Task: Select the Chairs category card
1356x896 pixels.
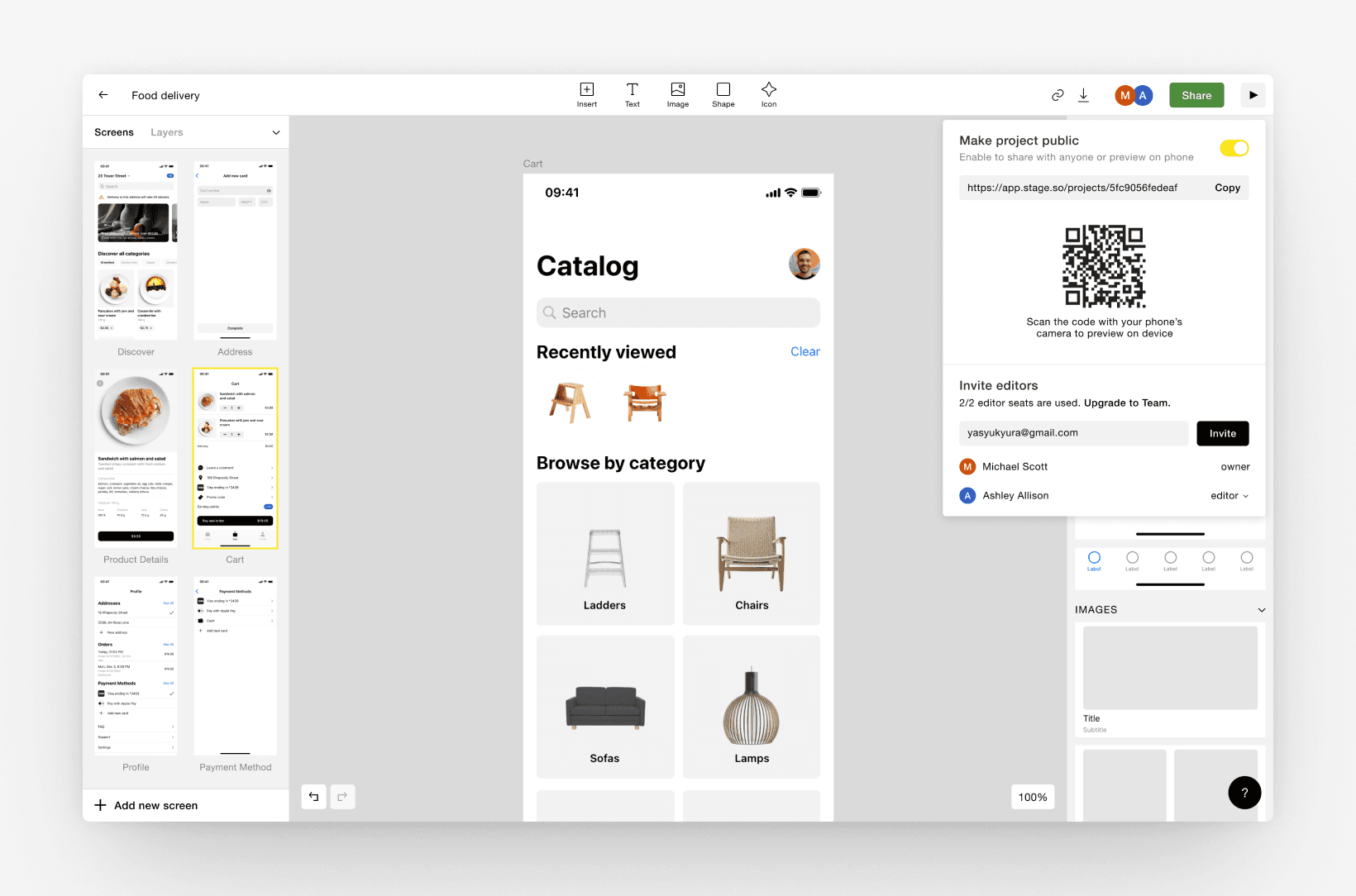Action: tap(752, 554)
